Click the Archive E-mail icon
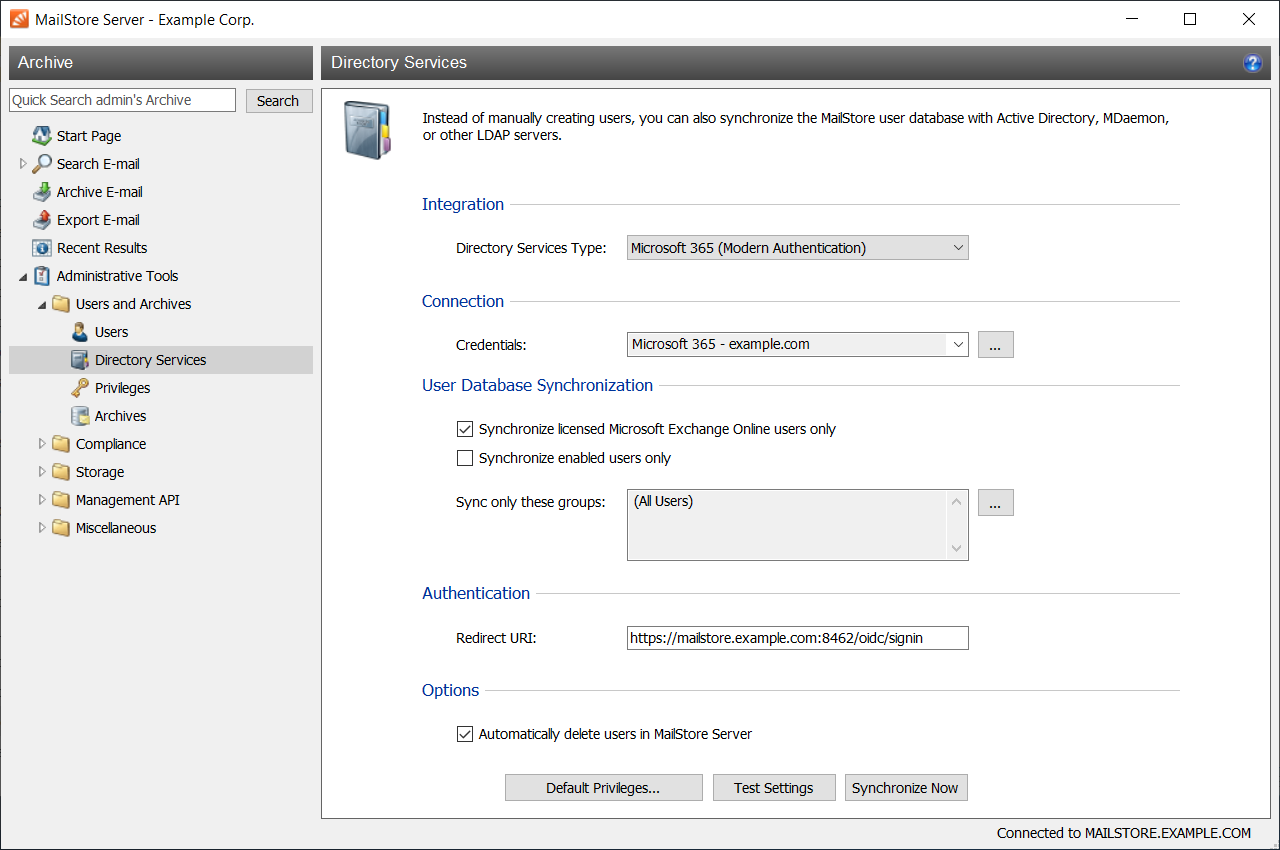 (42, 192)
